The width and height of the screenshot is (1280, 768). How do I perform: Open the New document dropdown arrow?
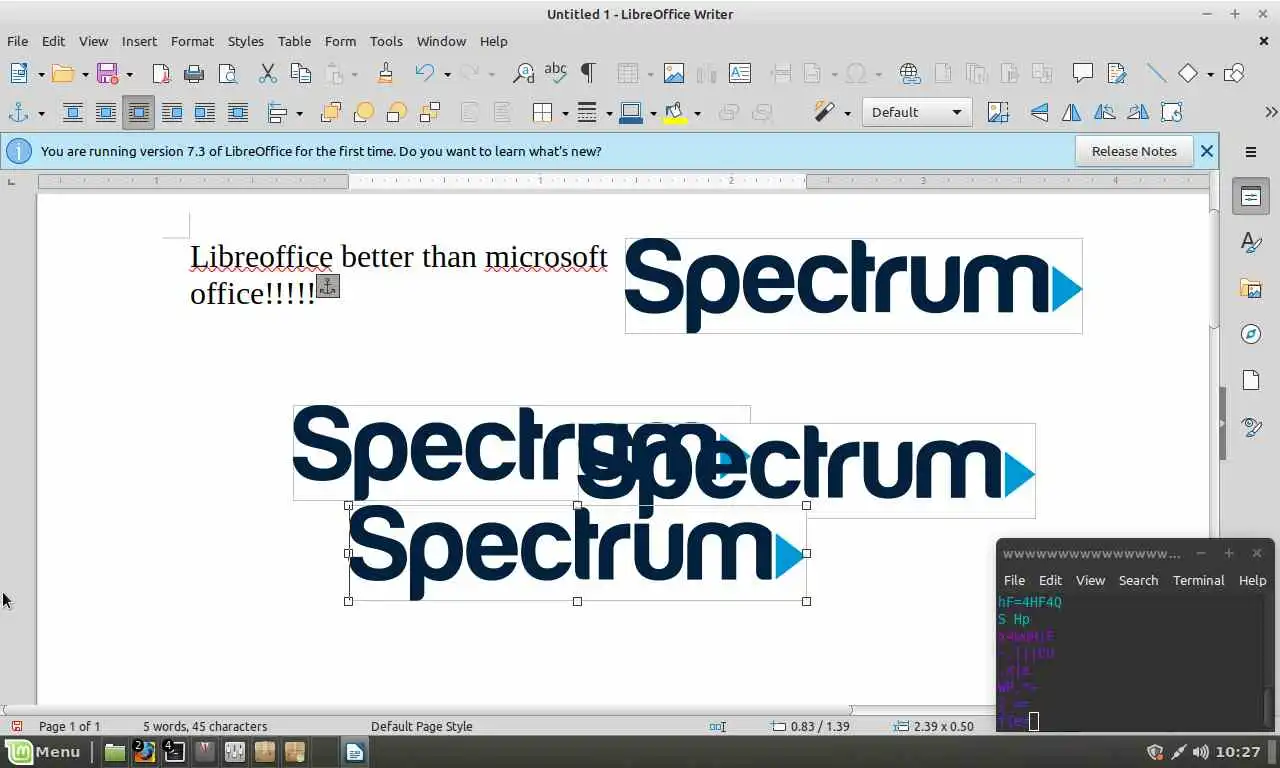pyautogui.click(x=41, y=74)
